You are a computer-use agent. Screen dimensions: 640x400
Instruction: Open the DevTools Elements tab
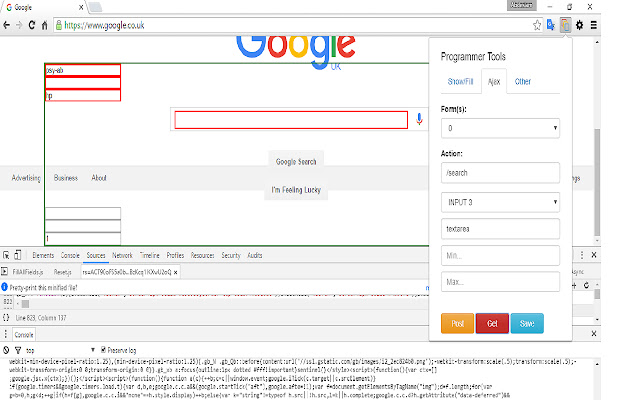click(43, 256)
